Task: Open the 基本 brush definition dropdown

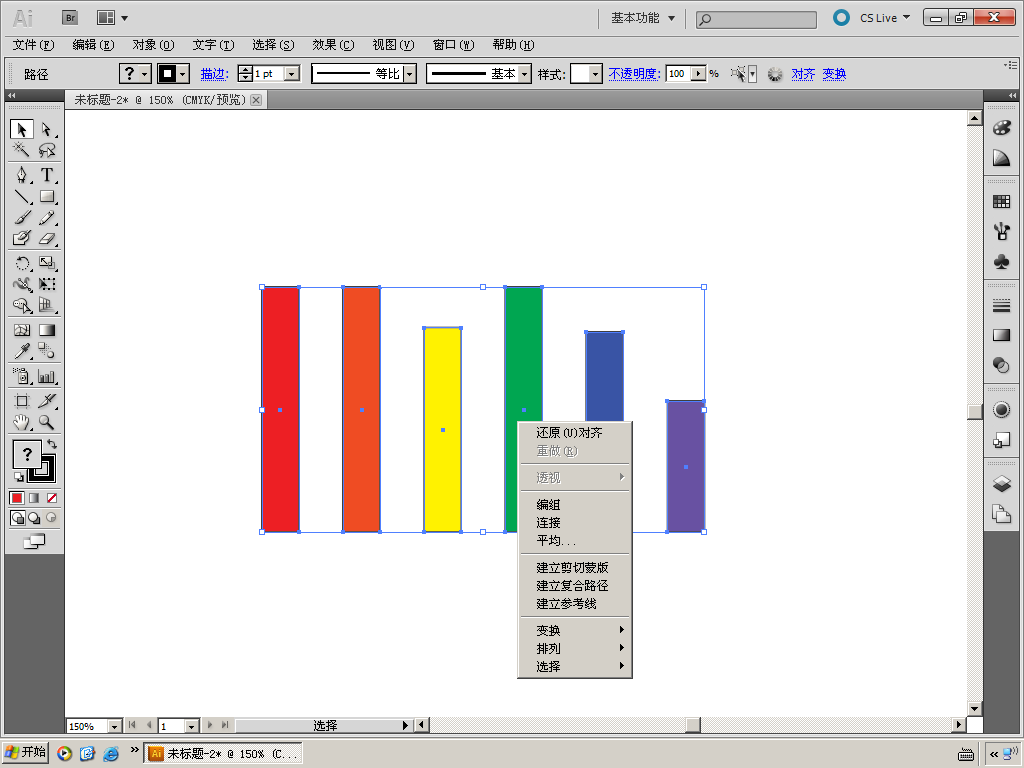Action: [524, 74]
